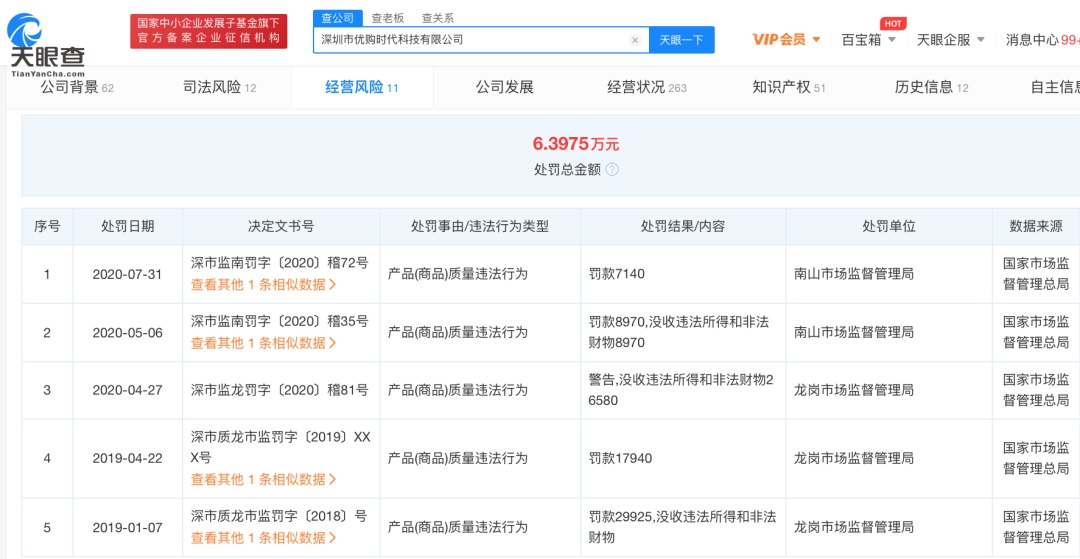Click the 处罚结果/内容 column header
The width and height of the screenshot is (1080, 559).
(x=683, y=226)
